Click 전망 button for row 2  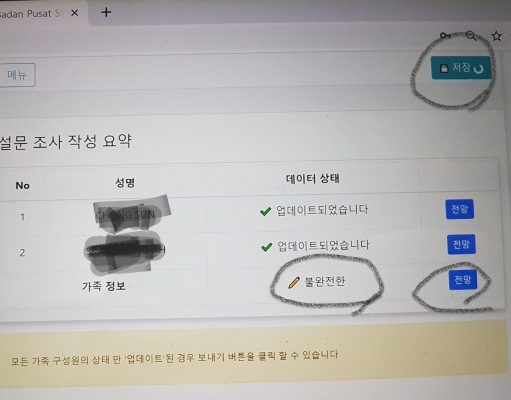pos(461,244)
